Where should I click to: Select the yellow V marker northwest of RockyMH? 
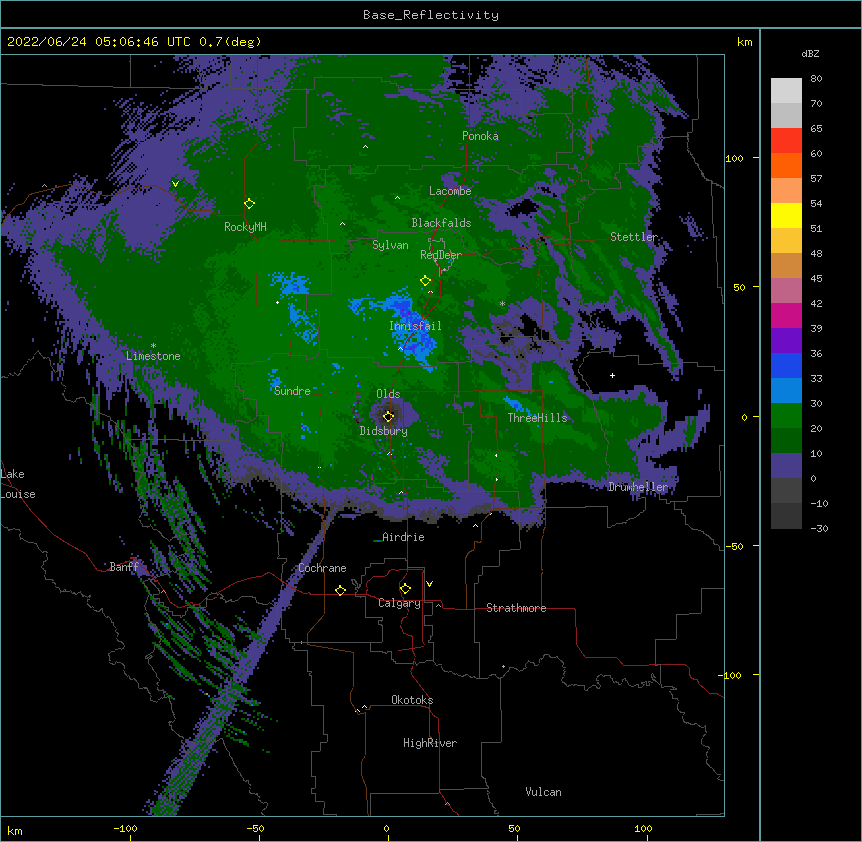[x=175, y=184]
